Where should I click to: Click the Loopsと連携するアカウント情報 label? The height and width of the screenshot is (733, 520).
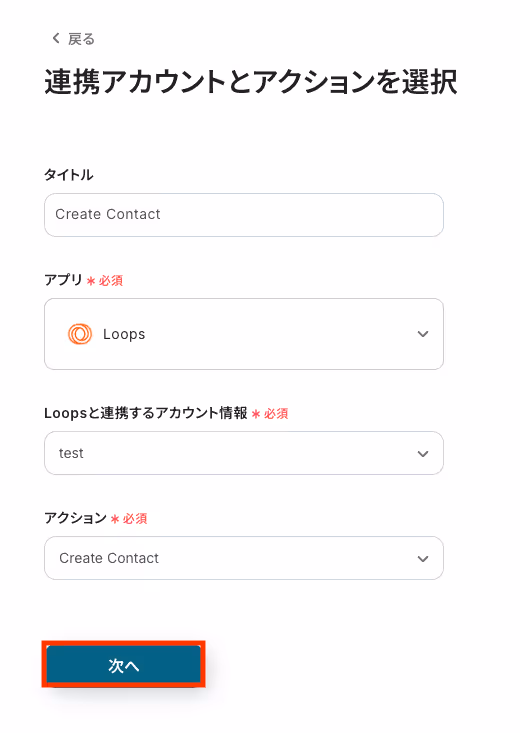coord(145,413)
